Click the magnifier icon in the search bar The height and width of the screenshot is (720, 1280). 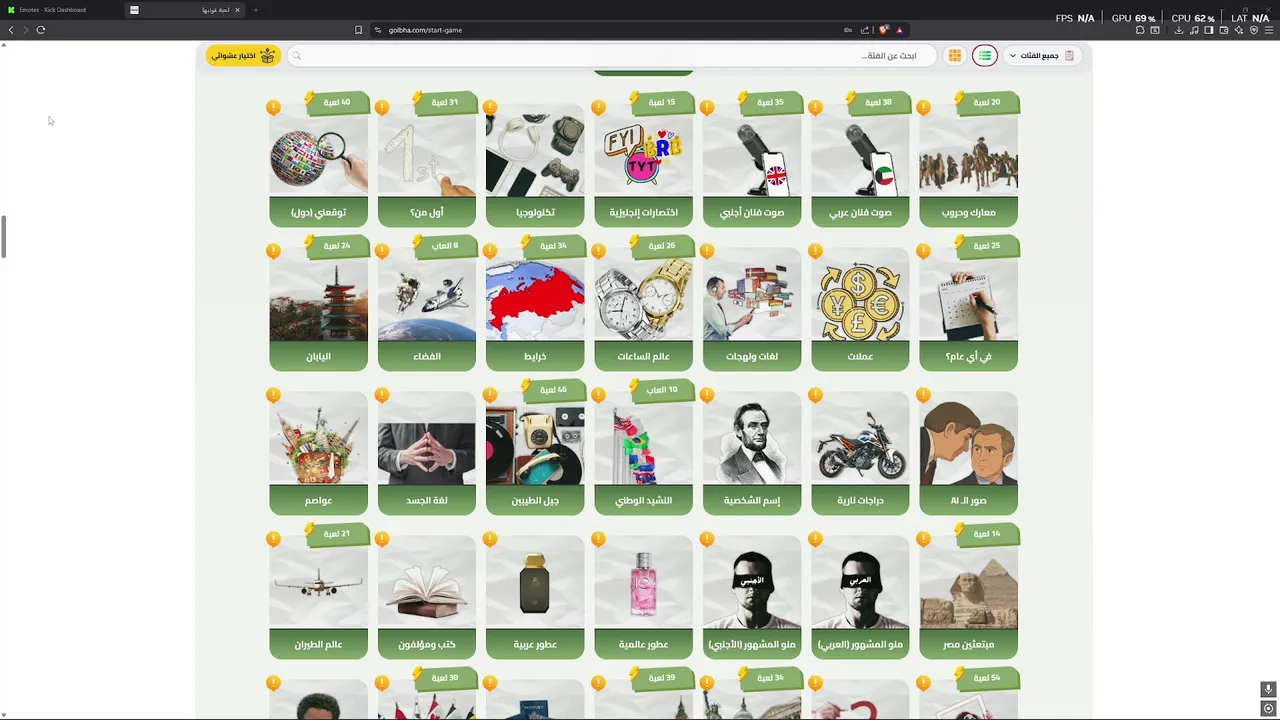(296, 56)
